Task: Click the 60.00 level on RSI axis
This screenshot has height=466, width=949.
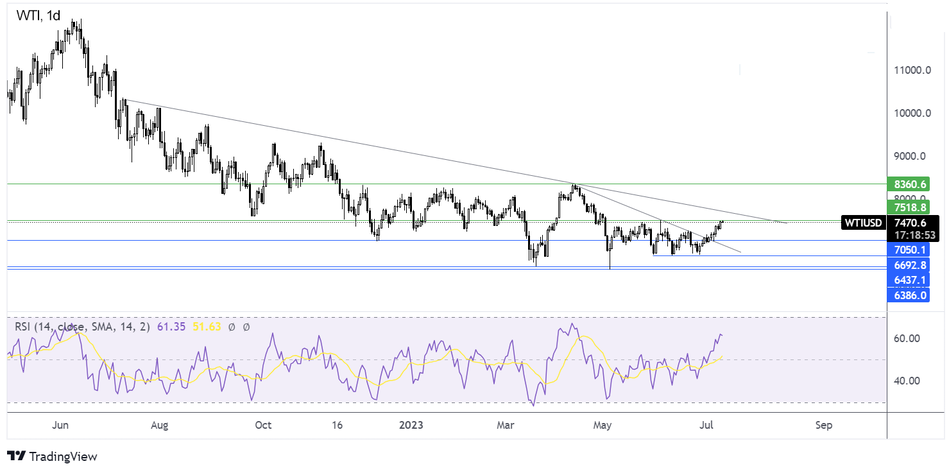Action: [908, 339]
